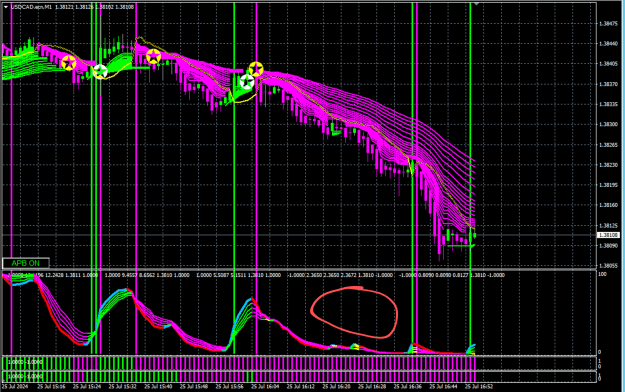625x392 pixels.
Task: Click the USDCAD.ecn,M1 chart title
Action: (31, 7)
